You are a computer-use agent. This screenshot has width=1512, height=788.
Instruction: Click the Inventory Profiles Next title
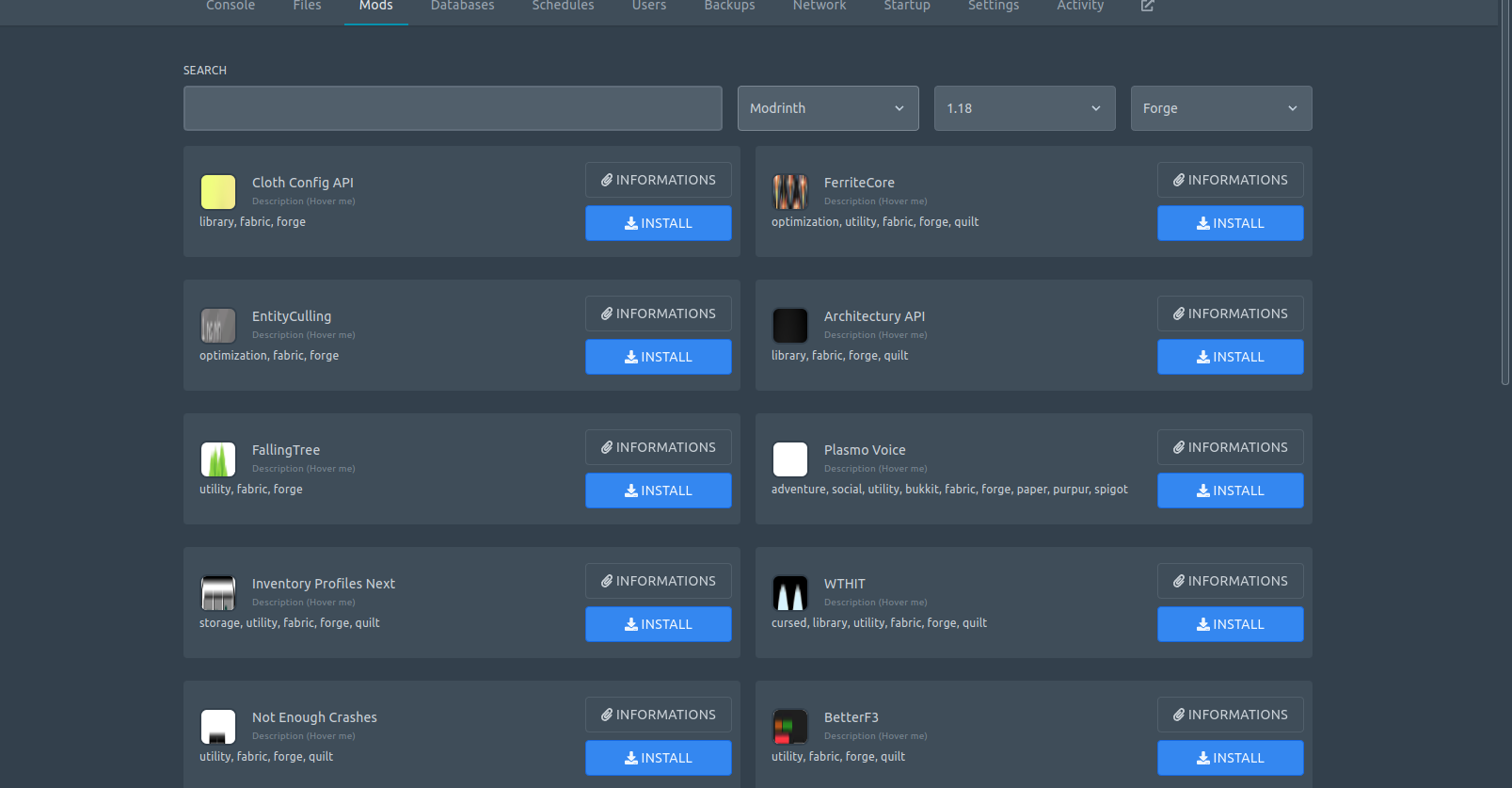click(324, 584)
